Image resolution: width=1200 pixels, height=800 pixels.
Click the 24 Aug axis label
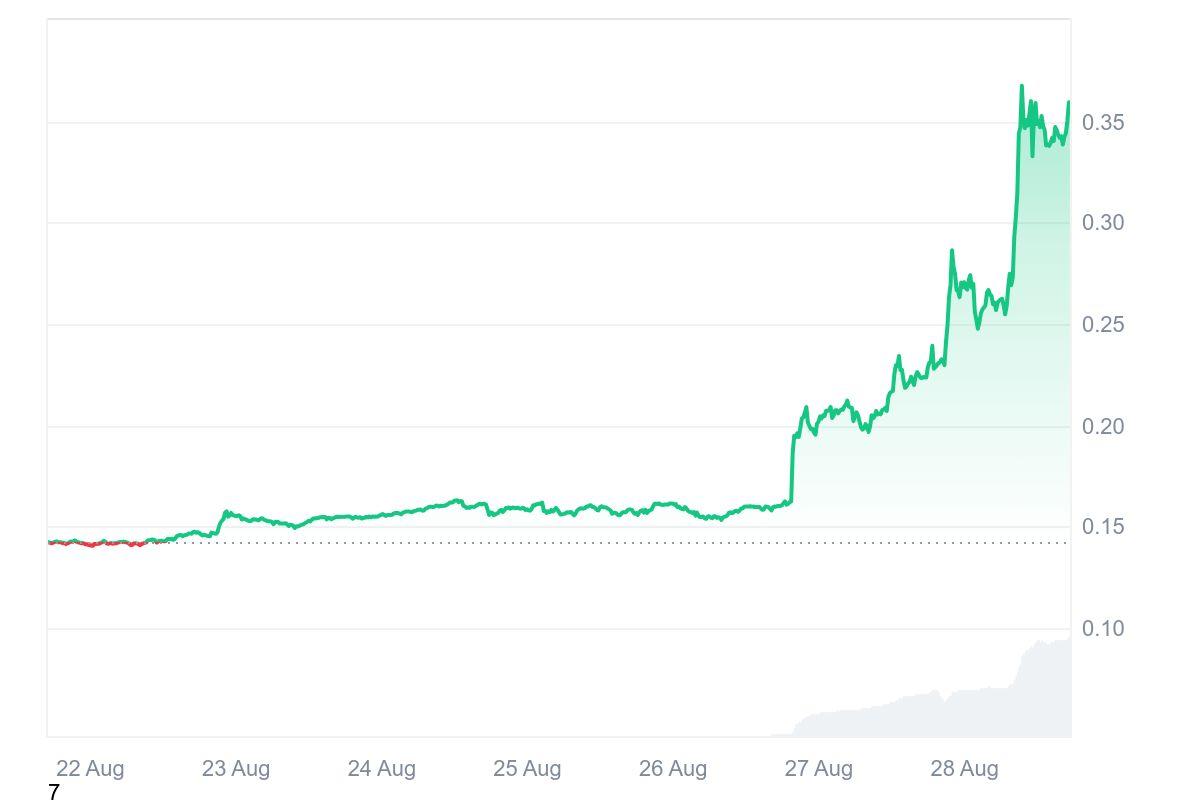click(381, 769)
